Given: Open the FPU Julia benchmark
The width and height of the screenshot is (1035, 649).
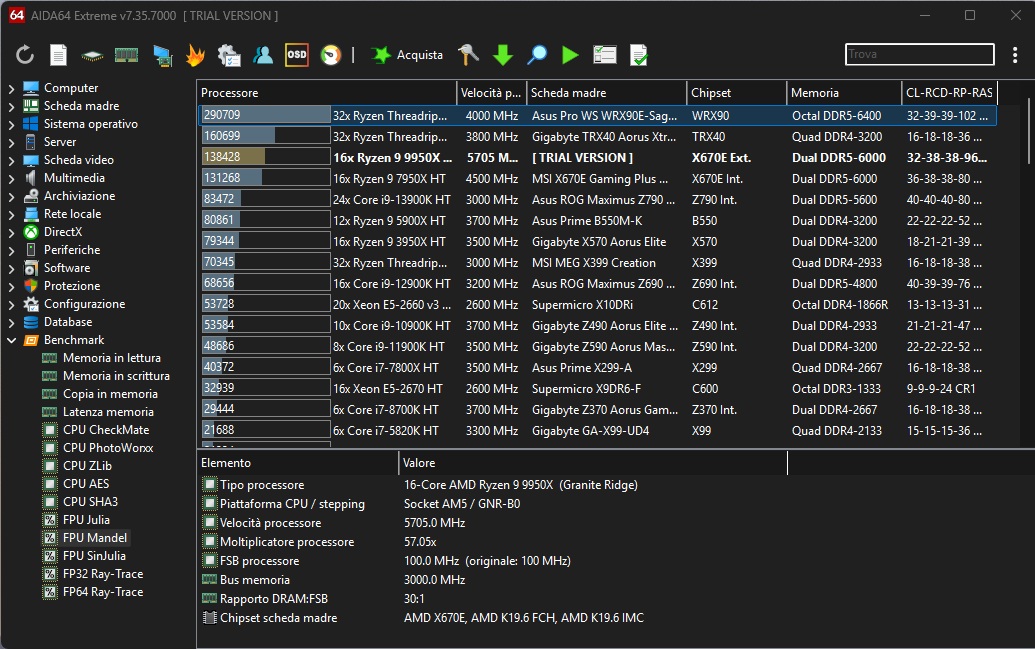Looking at the screenshot, I should [86, 520].
